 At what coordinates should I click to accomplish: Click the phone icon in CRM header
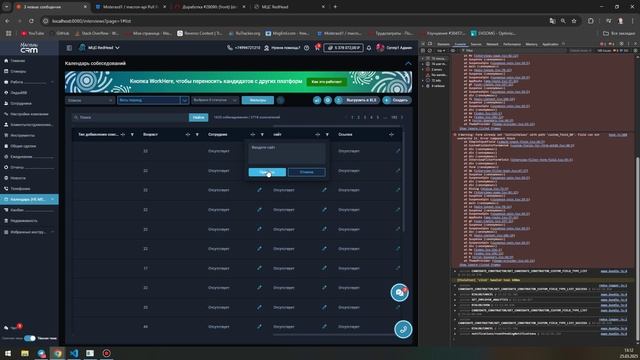(x=230, y=48)
